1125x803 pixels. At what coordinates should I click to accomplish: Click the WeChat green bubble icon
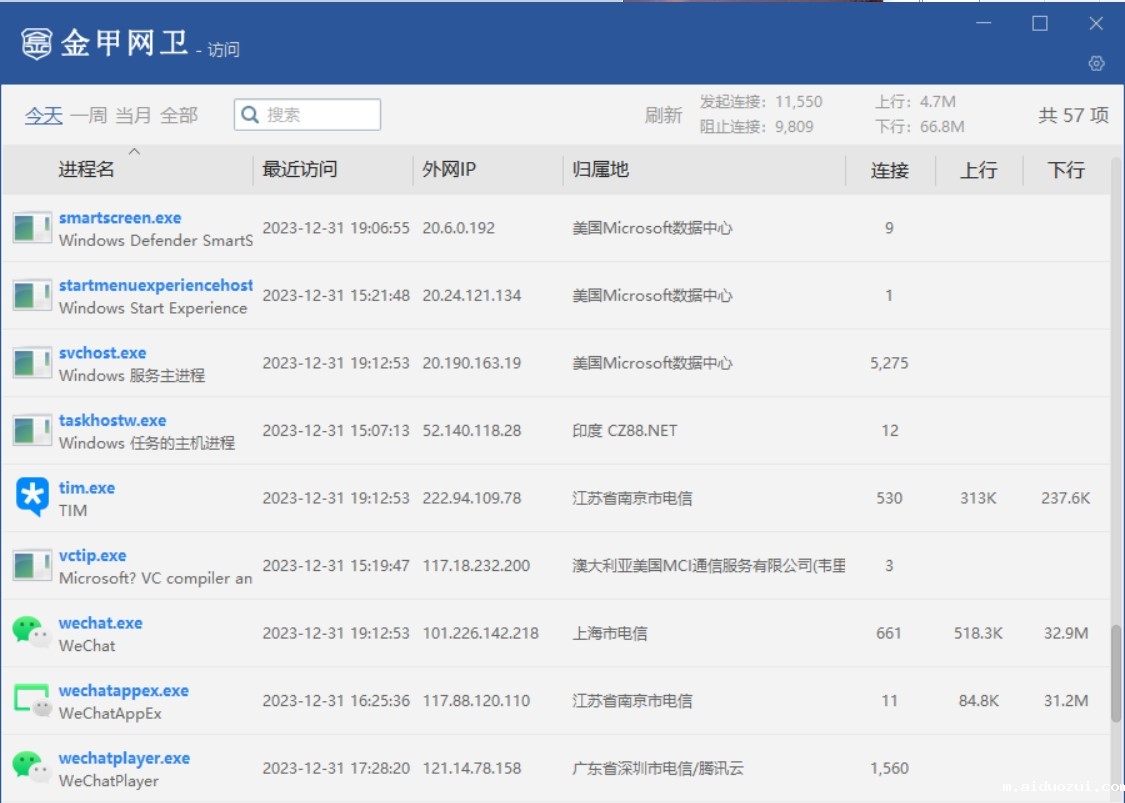[x=31, y=633]
